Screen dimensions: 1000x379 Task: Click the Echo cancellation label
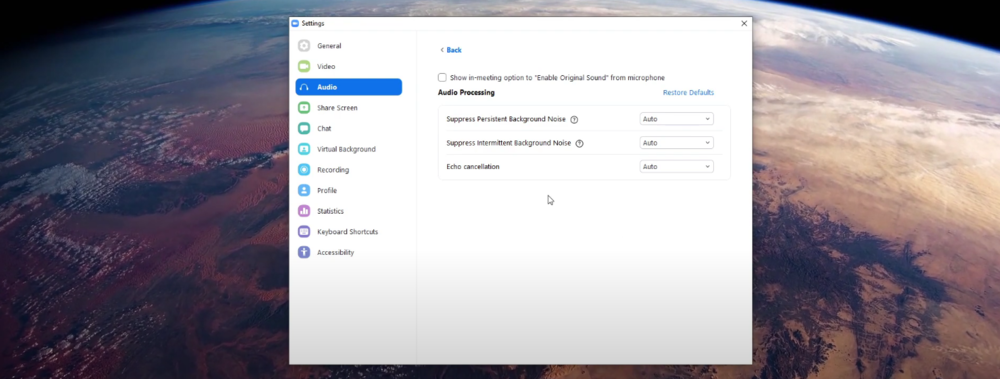click(x=473, y=167)
